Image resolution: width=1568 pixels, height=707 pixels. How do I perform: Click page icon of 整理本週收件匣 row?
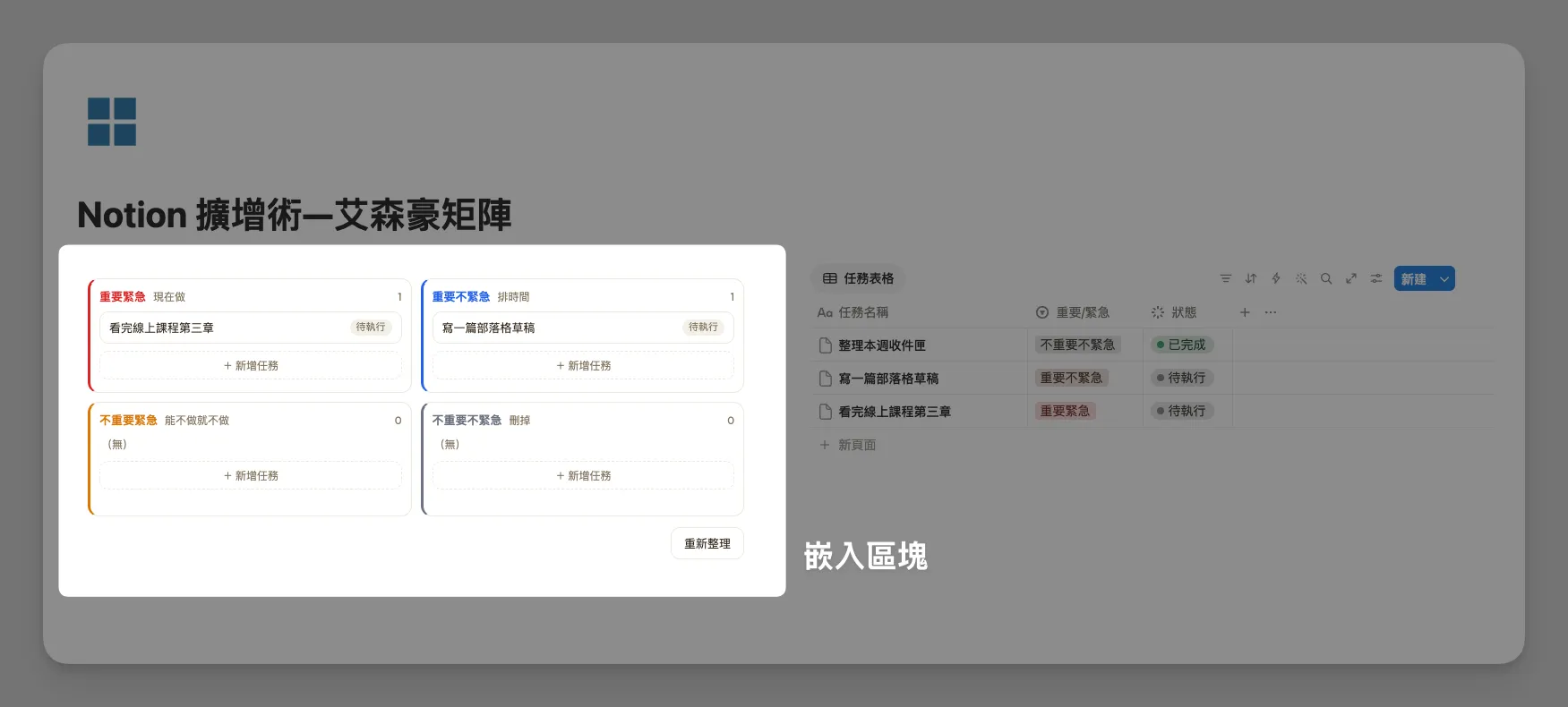pyautogui.click(x=826, y=345)
